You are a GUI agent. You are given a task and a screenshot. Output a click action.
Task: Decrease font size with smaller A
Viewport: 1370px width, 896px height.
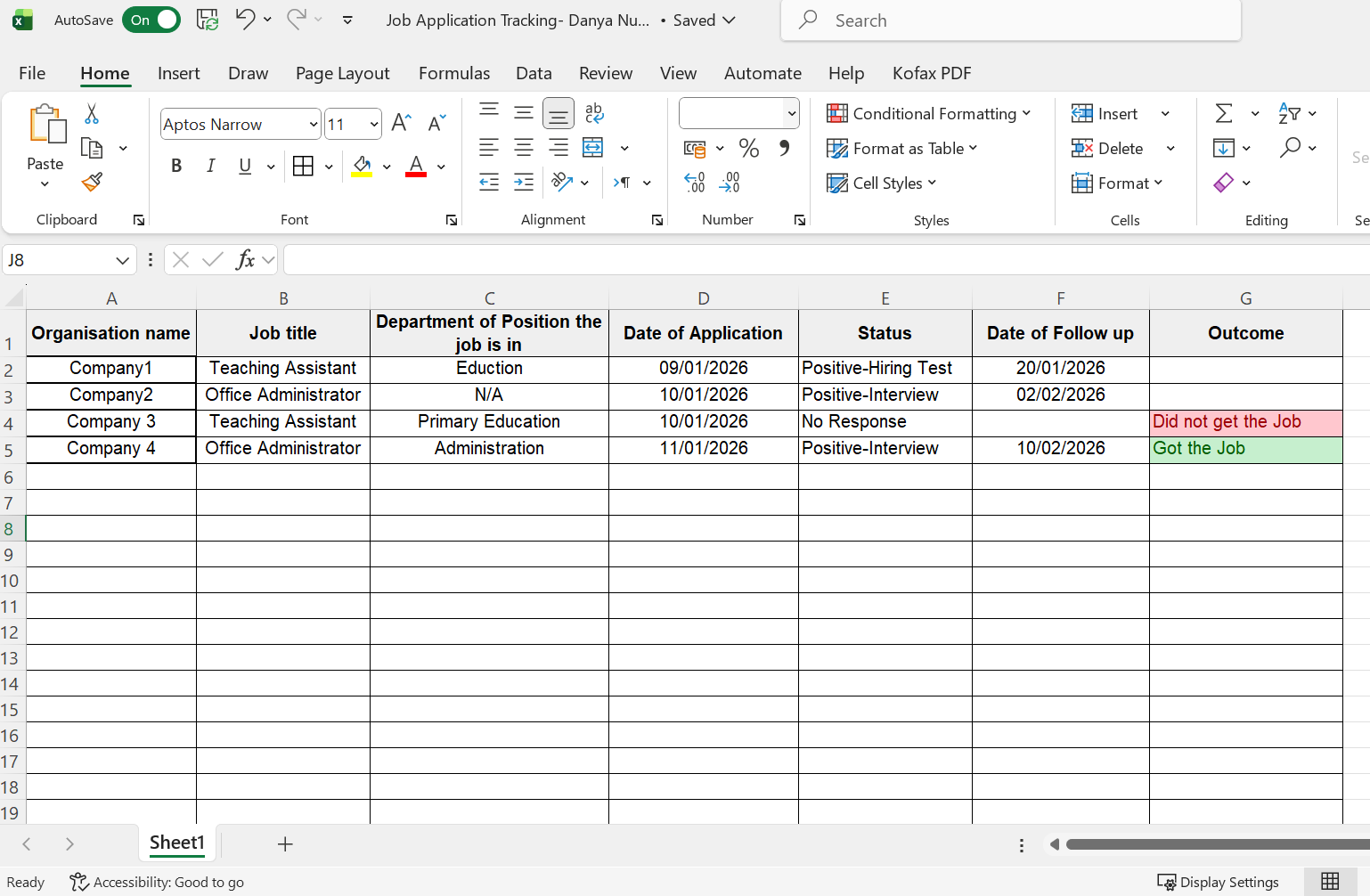point(436,123)
